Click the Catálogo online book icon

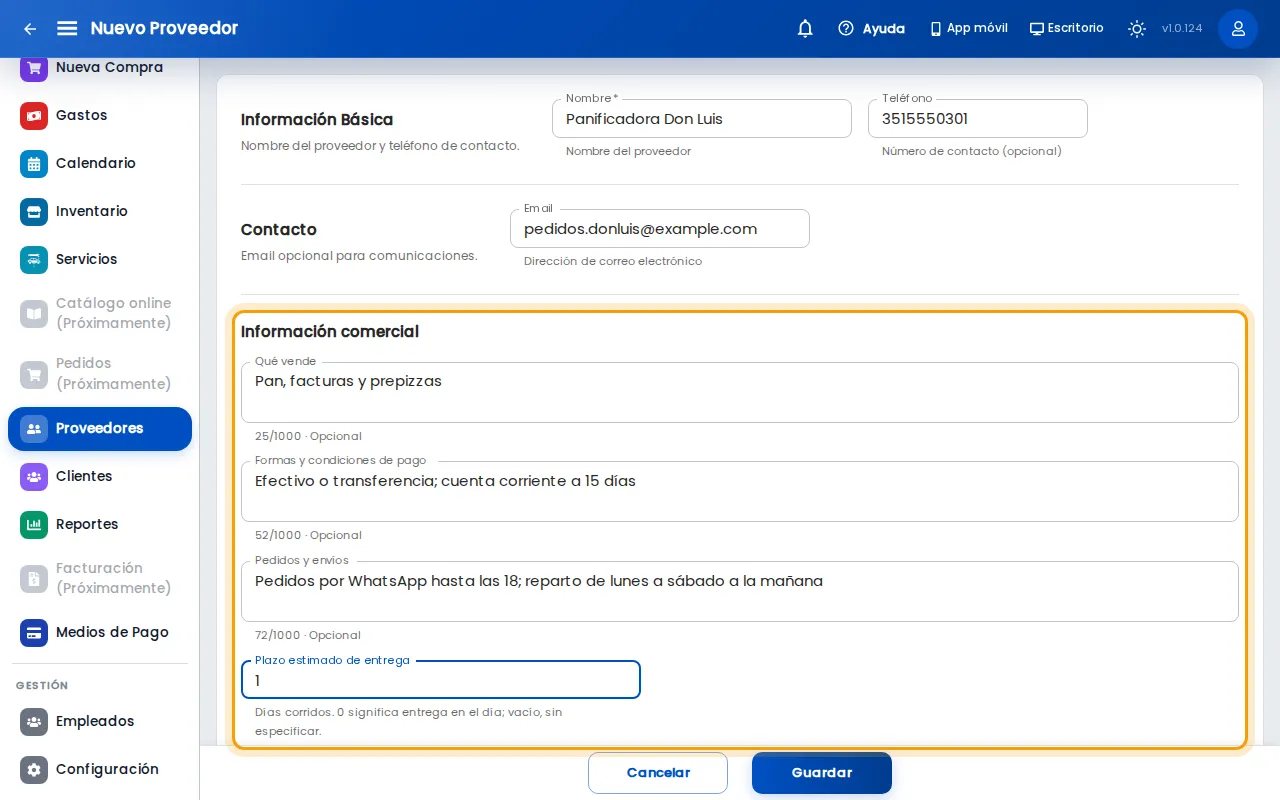pyautogui.click(x=34, y=314)
